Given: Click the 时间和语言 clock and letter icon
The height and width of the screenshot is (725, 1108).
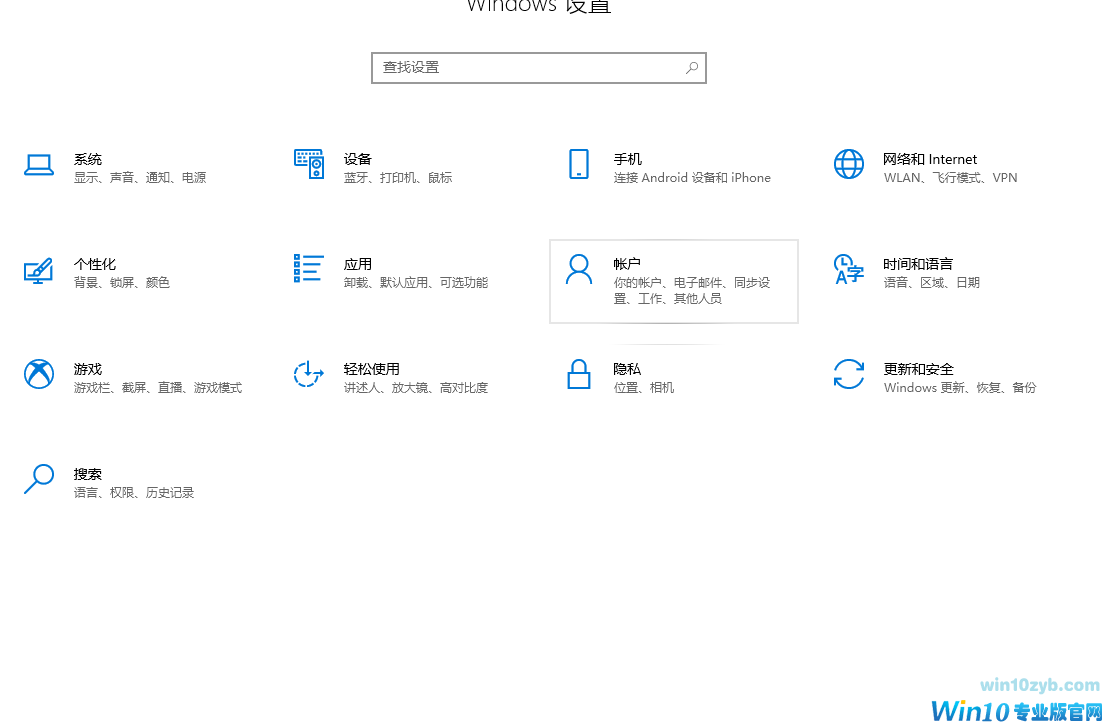Looking at the screenshot, I should point(848,269).
